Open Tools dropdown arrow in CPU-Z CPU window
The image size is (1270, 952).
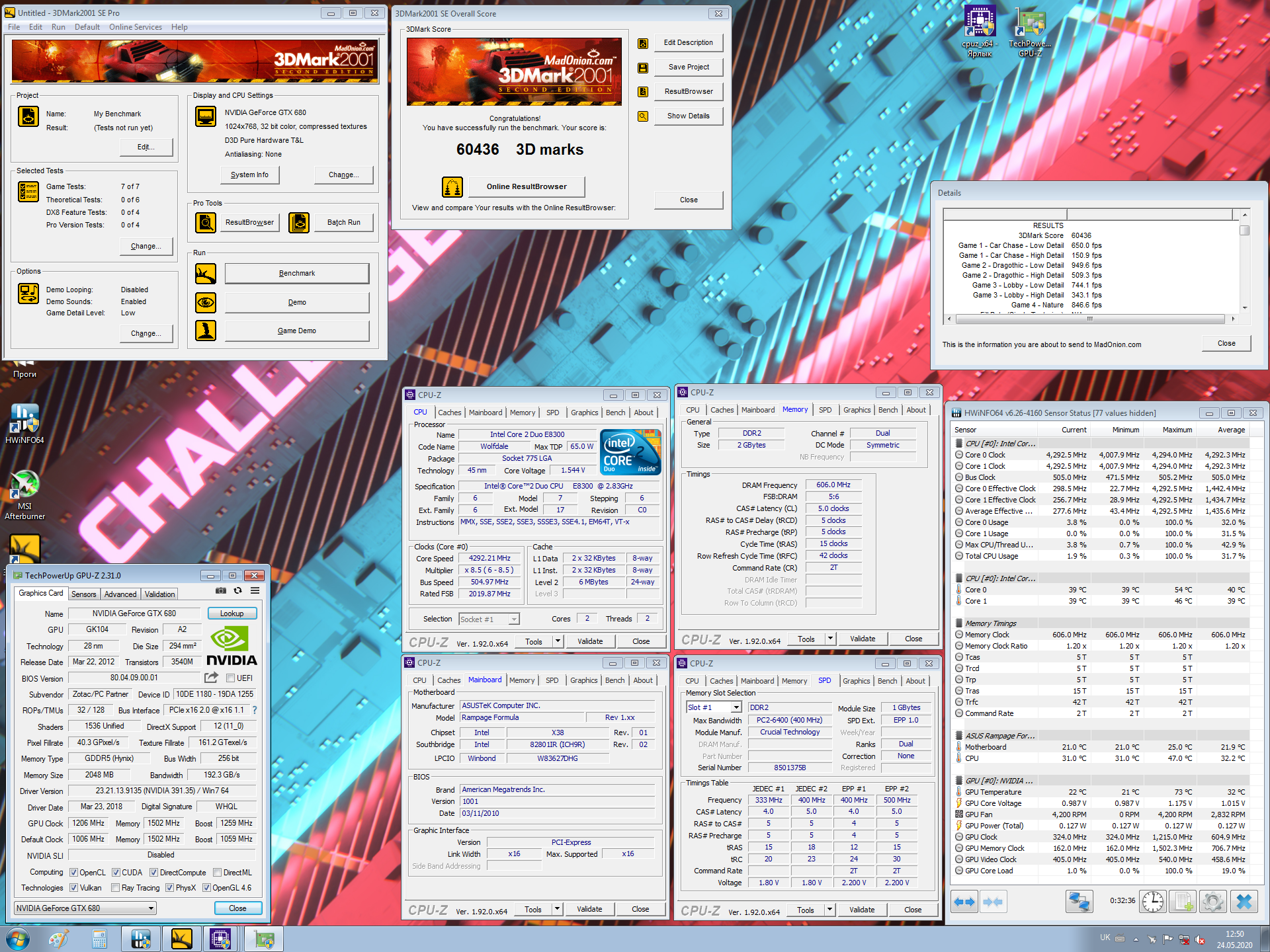[558, 641]
